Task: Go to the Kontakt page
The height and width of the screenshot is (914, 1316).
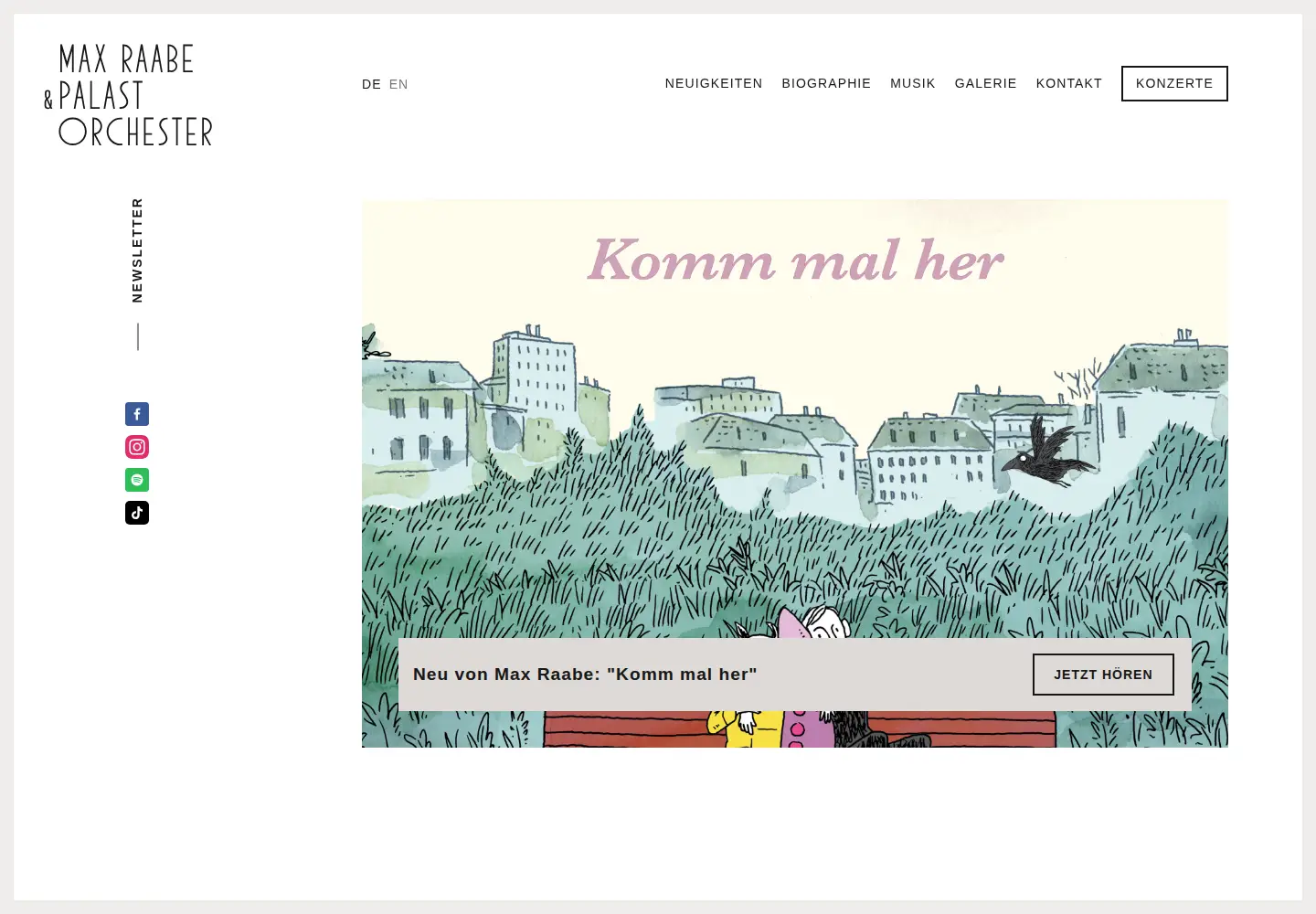Action: [1069, 83]
